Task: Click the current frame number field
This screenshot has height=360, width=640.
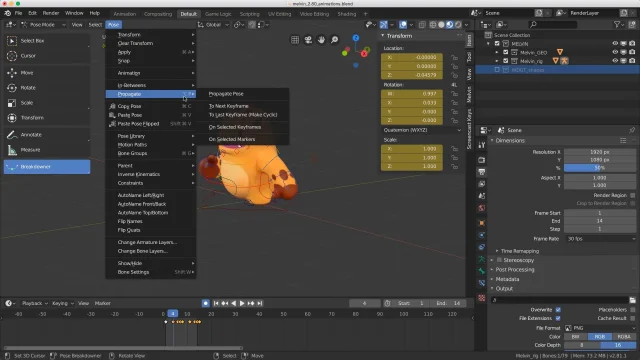Action: tap(364, 303)
